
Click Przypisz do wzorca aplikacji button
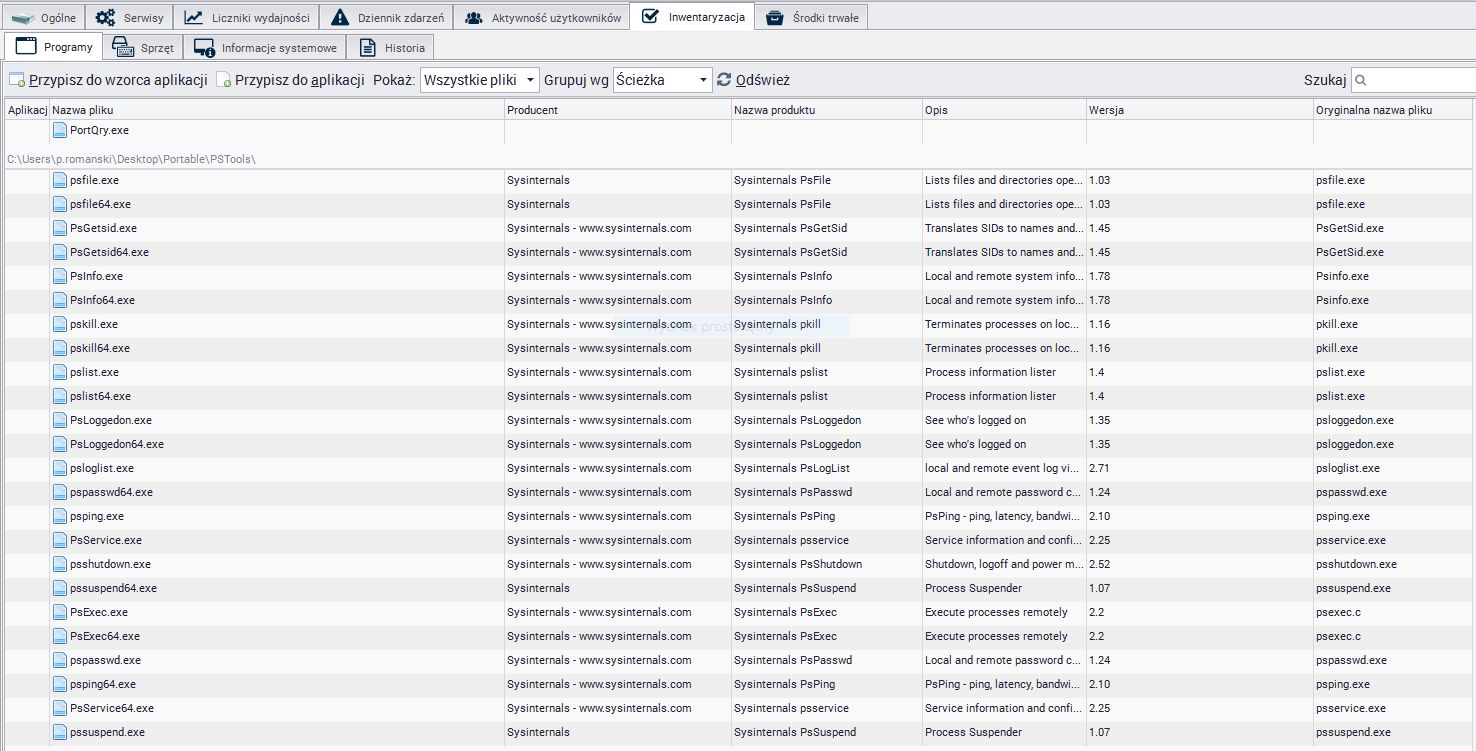108,80
